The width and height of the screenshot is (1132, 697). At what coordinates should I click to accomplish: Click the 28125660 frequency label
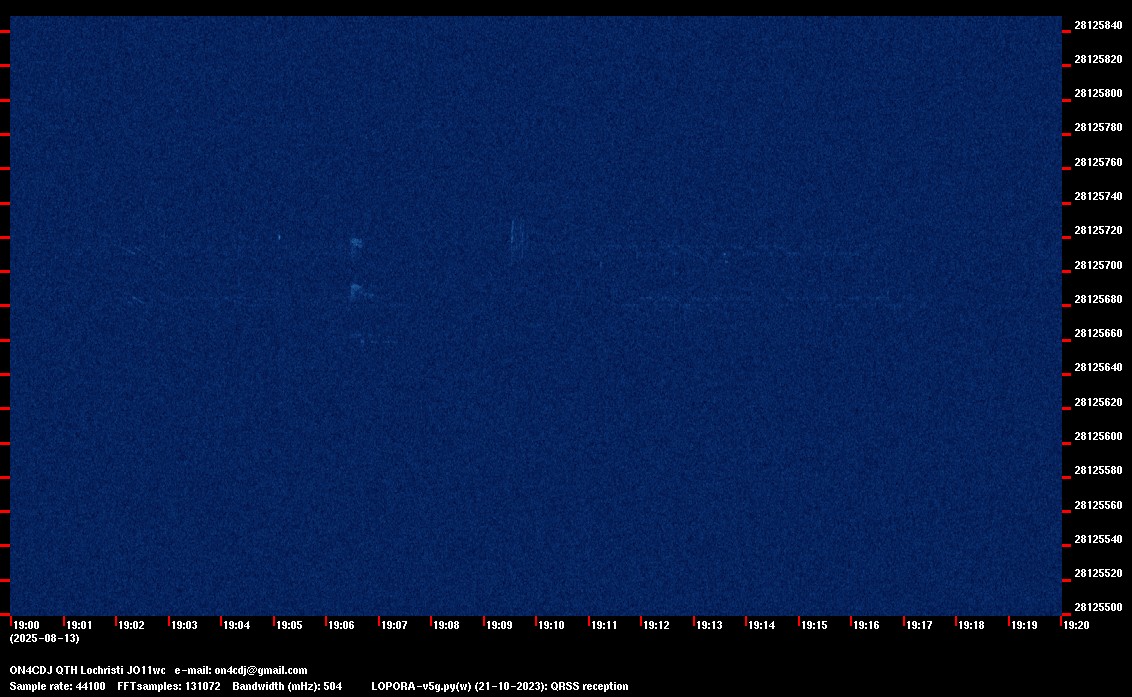coord(1098,333)
